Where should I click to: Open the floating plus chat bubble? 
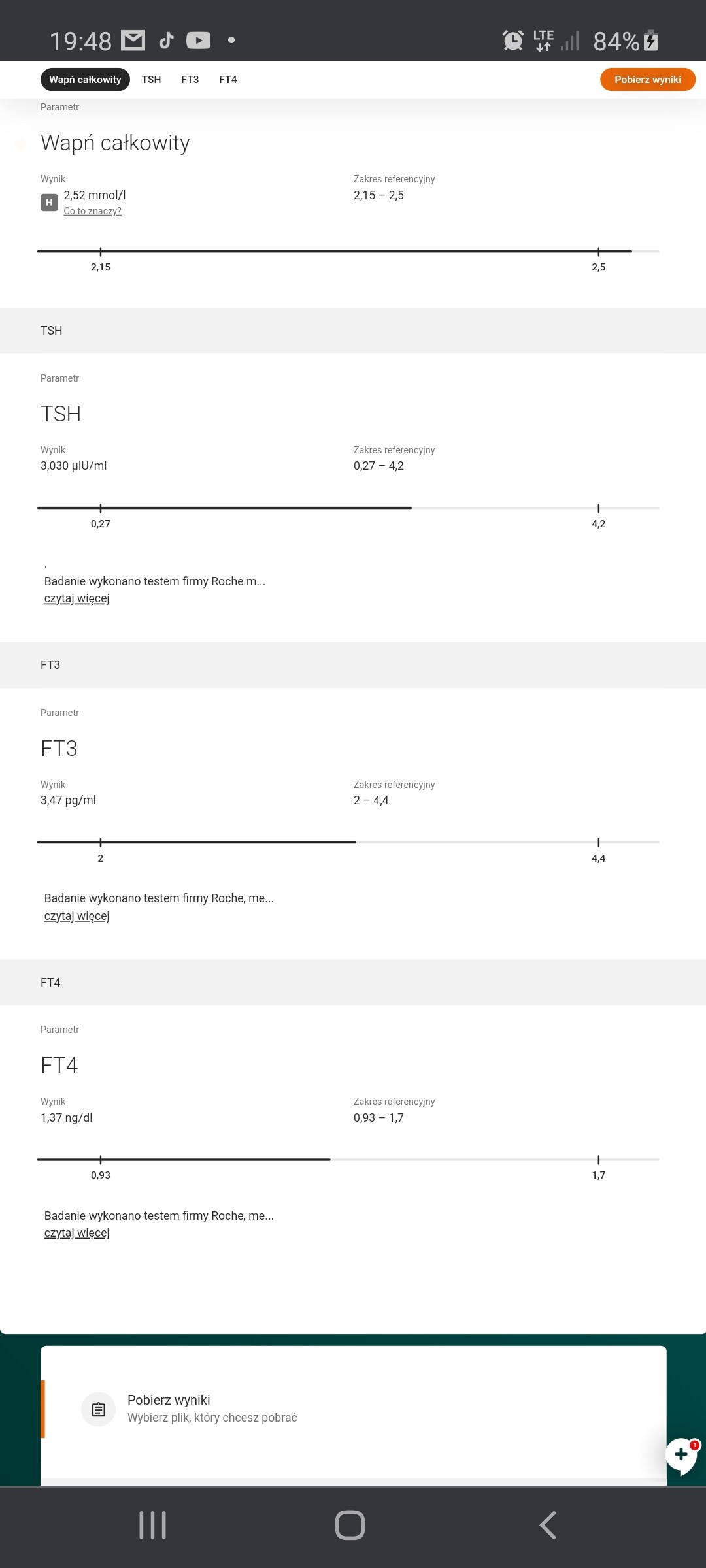[681, 1455]
